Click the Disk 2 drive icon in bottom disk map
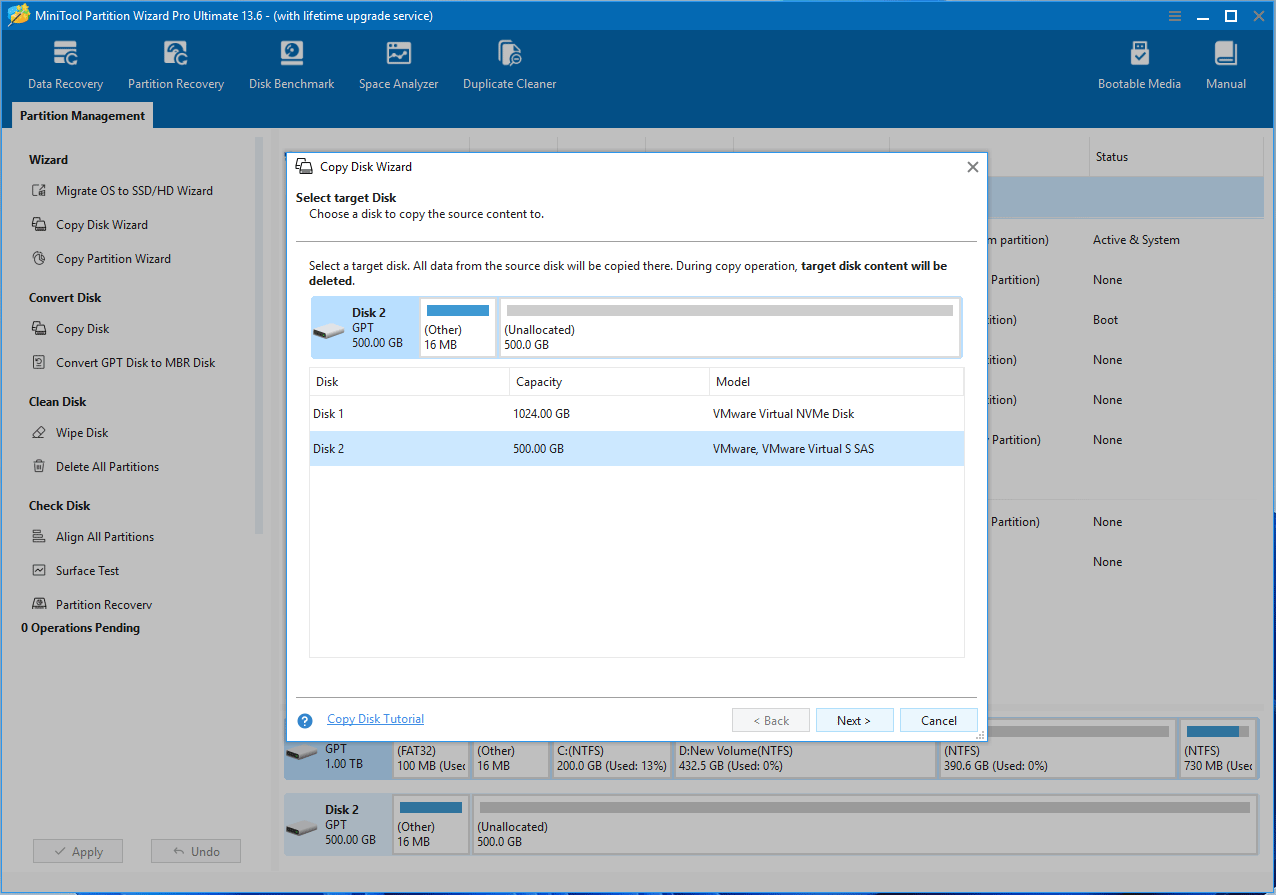Screen dimensions: 1276x895 (x=301, y=827)
